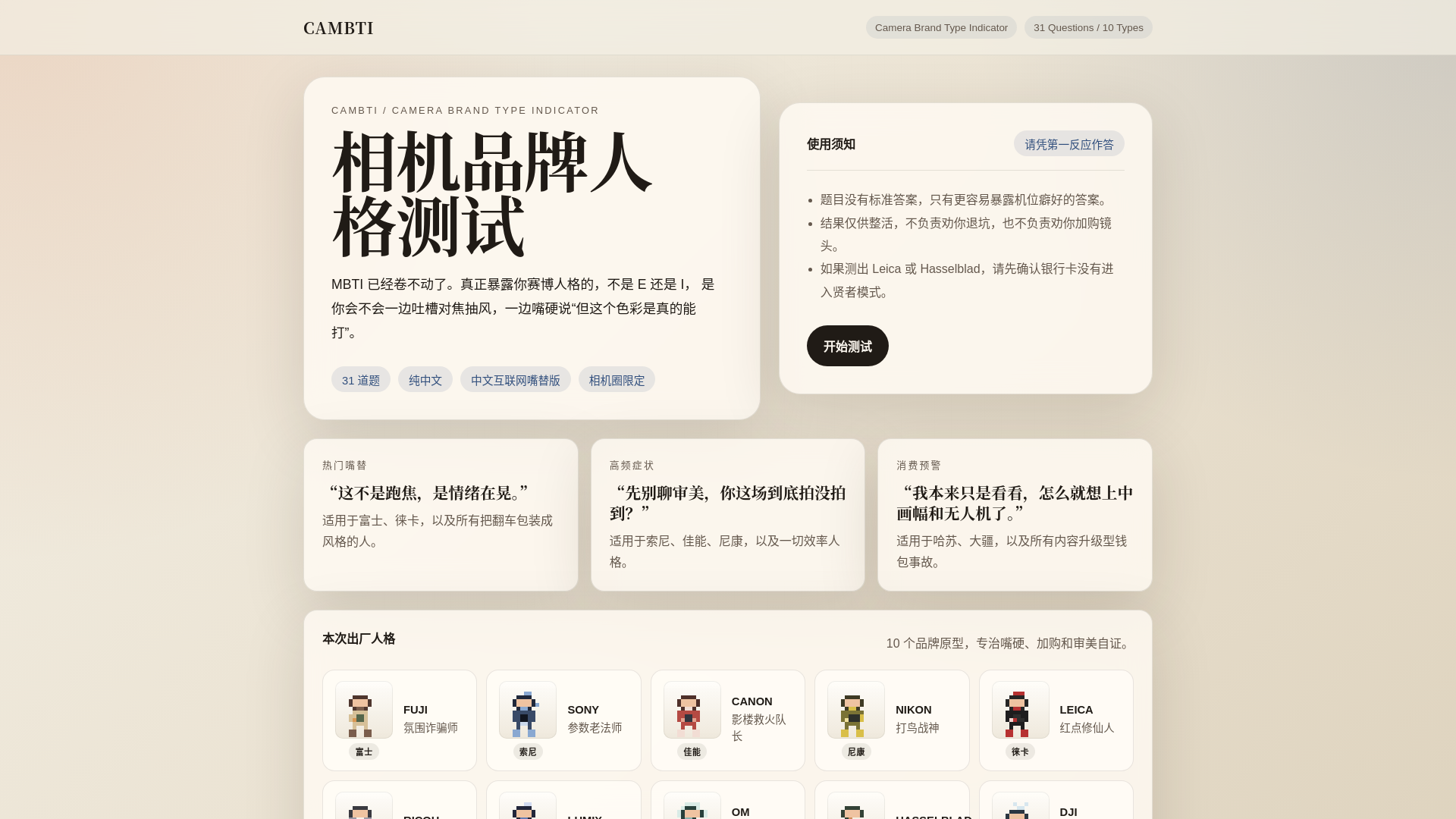
Task: Click the 使用须知 heading
Action: [x=831, y=144]
